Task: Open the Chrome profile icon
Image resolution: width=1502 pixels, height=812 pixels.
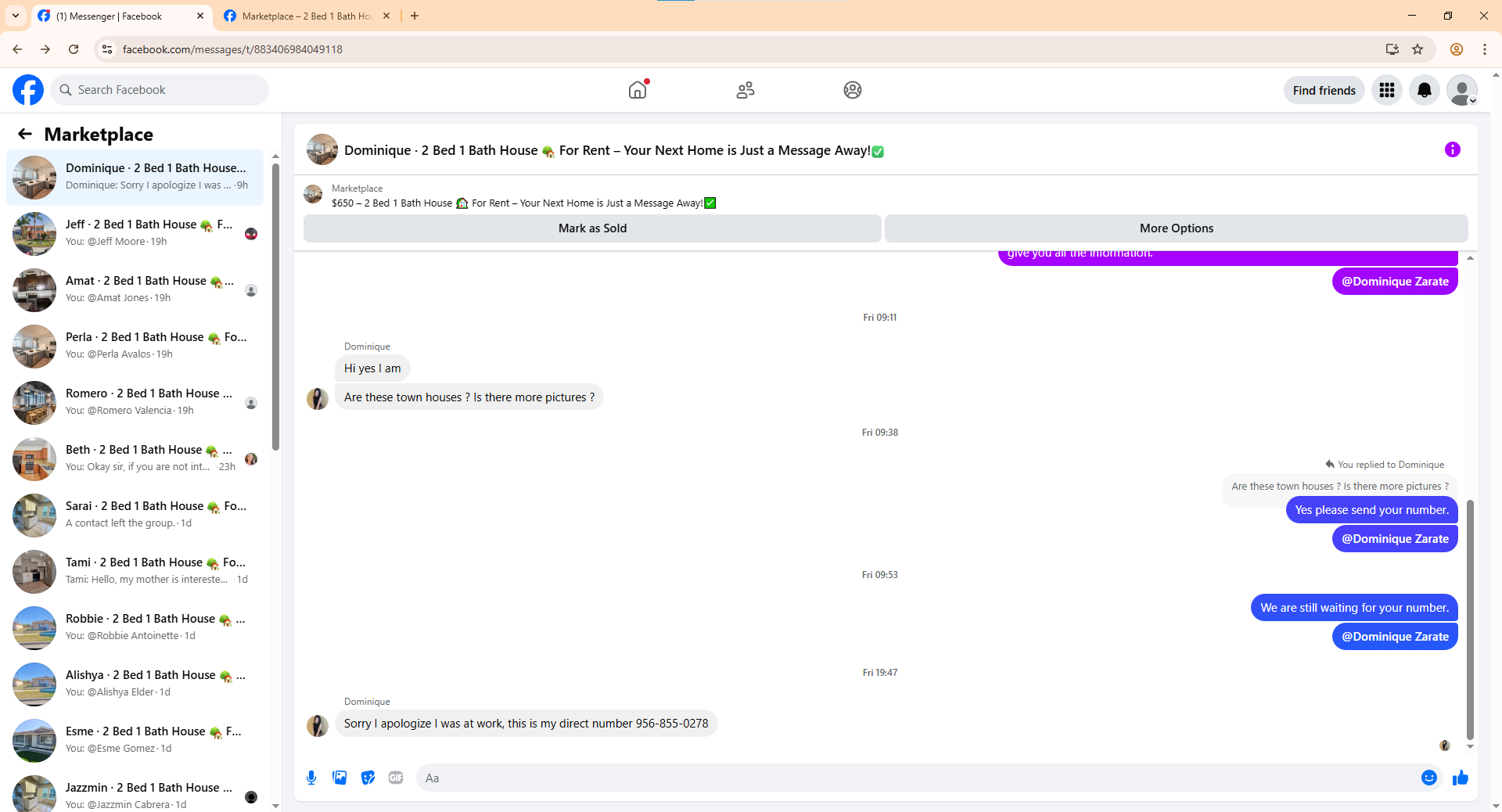Action: tap(1457, 49)
